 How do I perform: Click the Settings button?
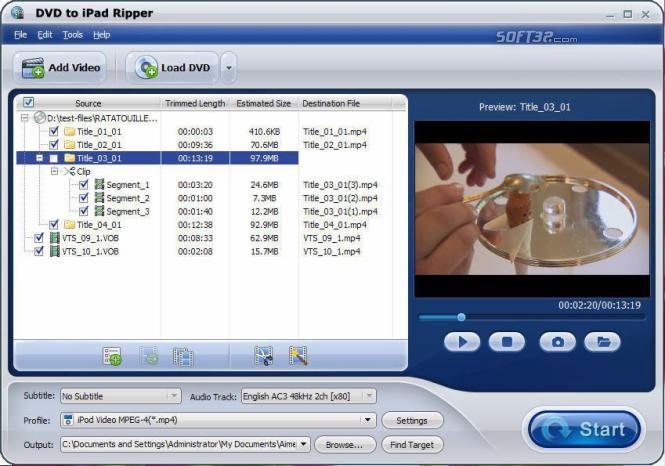(x=412, y=420)
